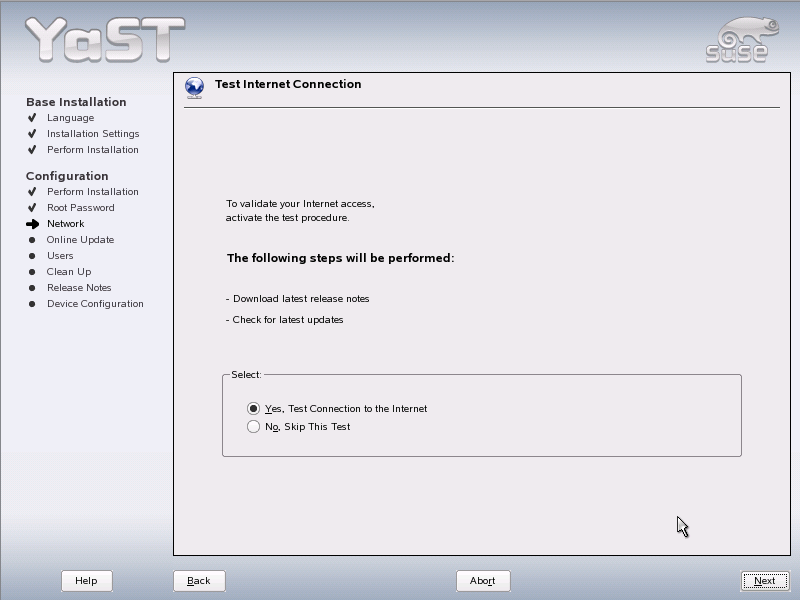Screen dimensions: 800x600
Task: Click the Release Notes step
Action: (79, 288)
